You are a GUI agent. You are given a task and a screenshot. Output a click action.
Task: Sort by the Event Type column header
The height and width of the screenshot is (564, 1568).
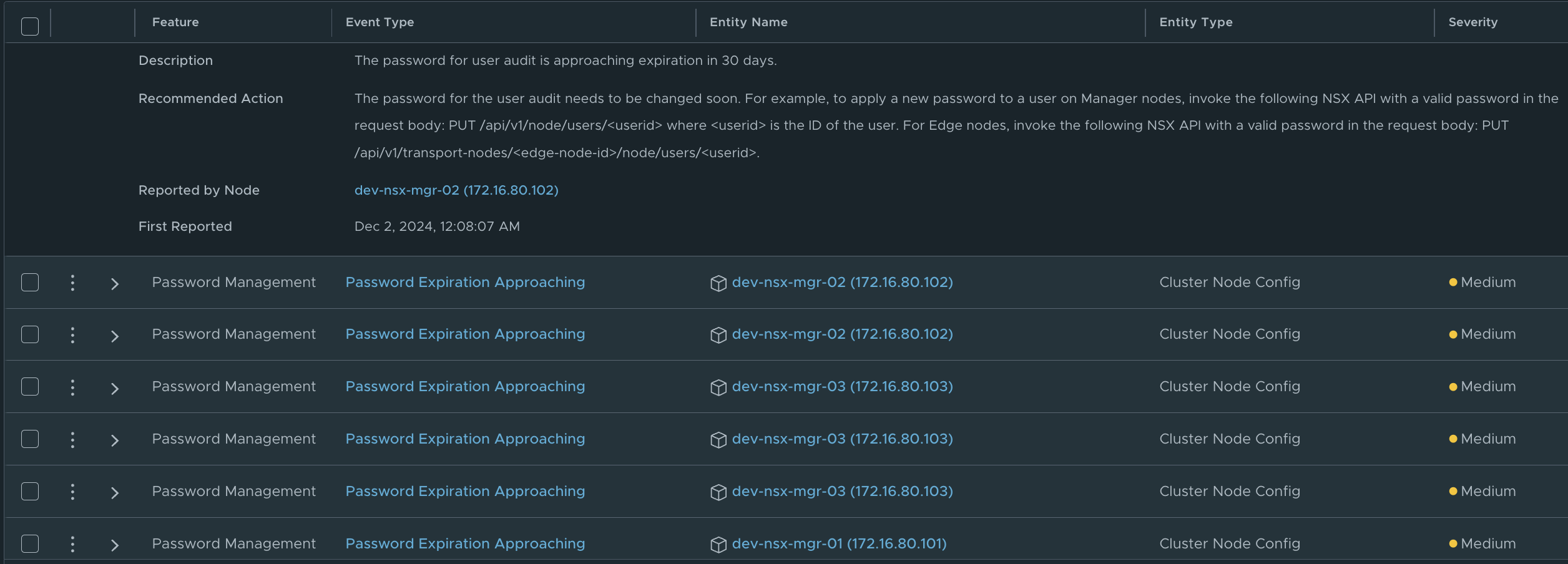tap(380, 22)
